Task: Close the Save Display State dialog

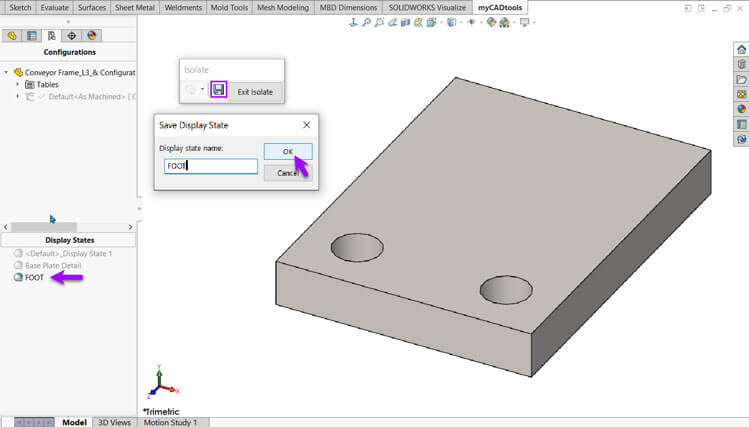Action: 307,125
